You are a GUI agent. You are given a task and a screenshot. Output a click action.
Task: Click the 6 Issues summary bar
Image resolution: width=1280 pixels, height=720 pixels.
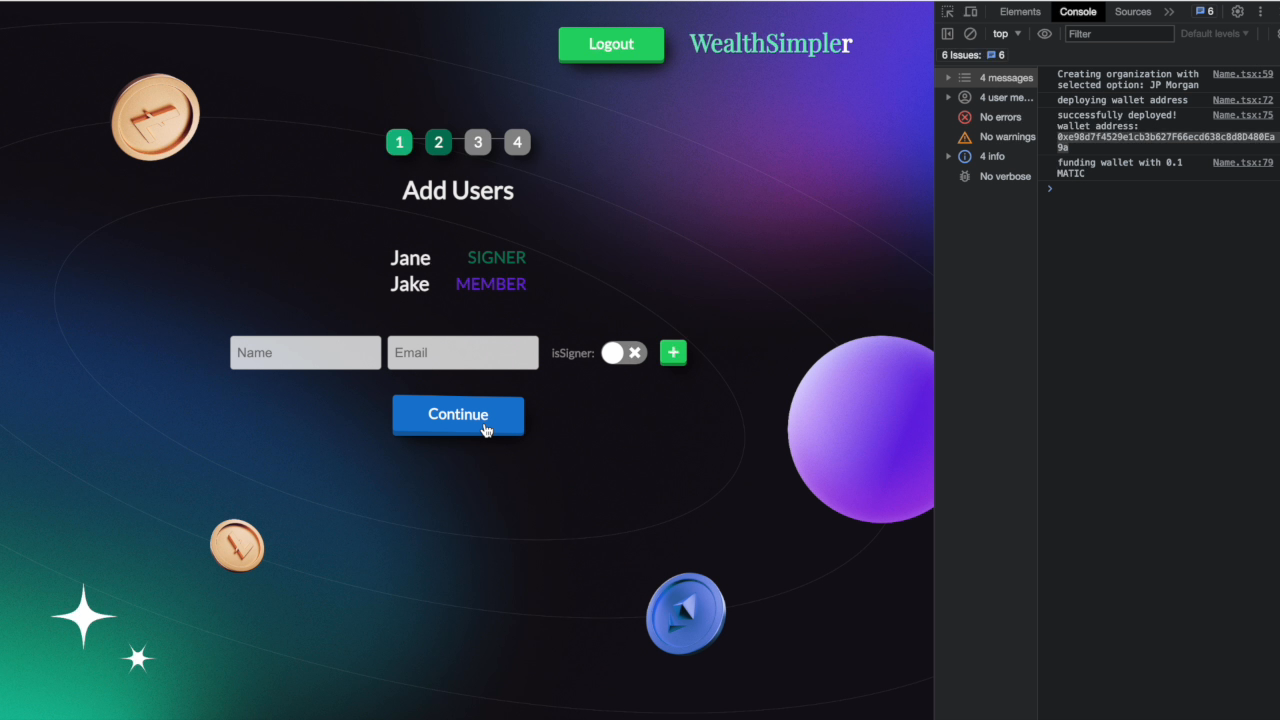[974, 55]
